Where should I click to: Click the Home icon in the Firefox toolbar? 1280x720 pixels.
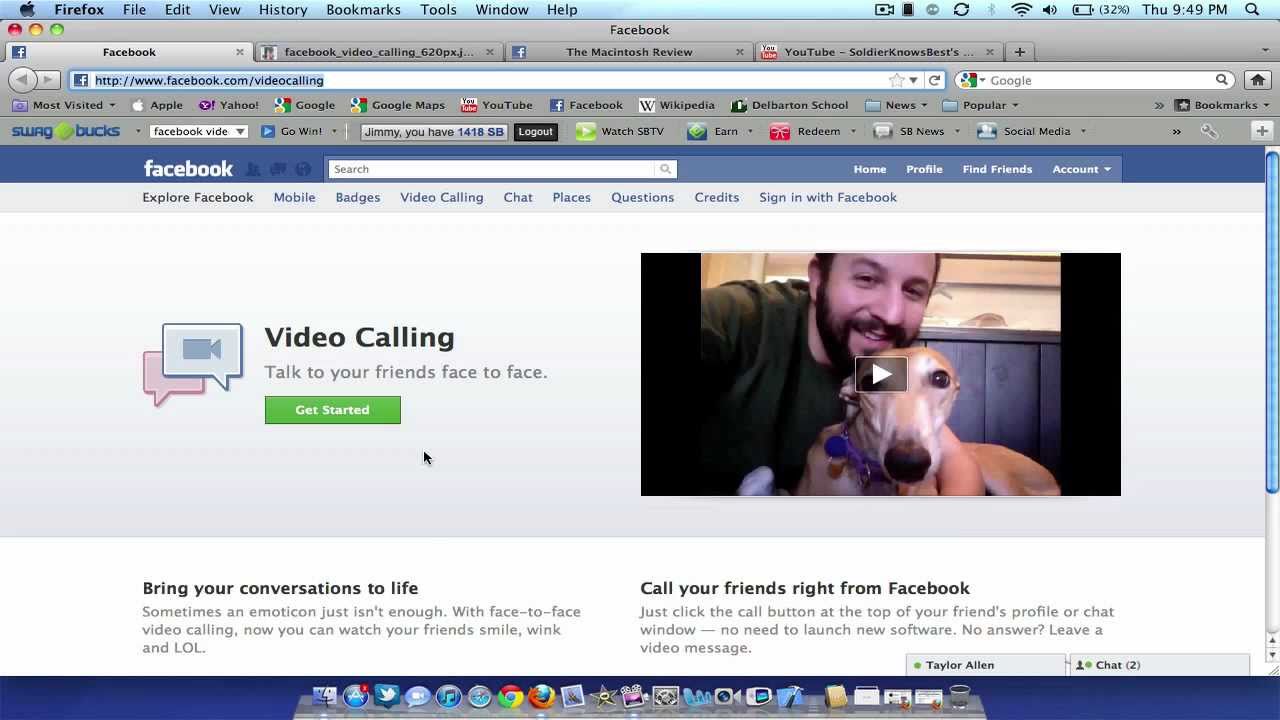tap(1258, 80)
